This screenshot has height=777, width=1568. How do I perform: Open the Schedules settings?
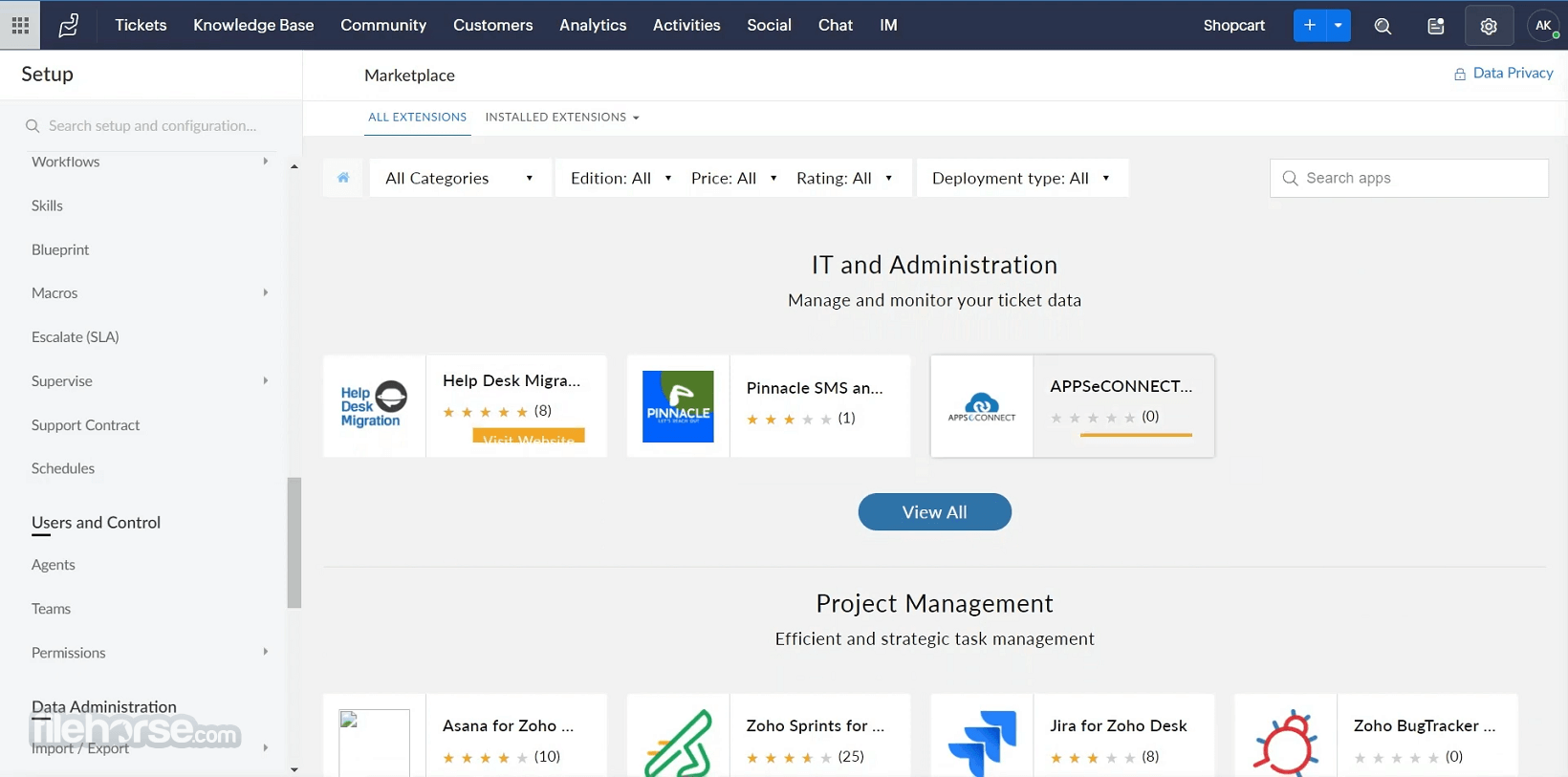pyautogui.click(x=63, y=468)
